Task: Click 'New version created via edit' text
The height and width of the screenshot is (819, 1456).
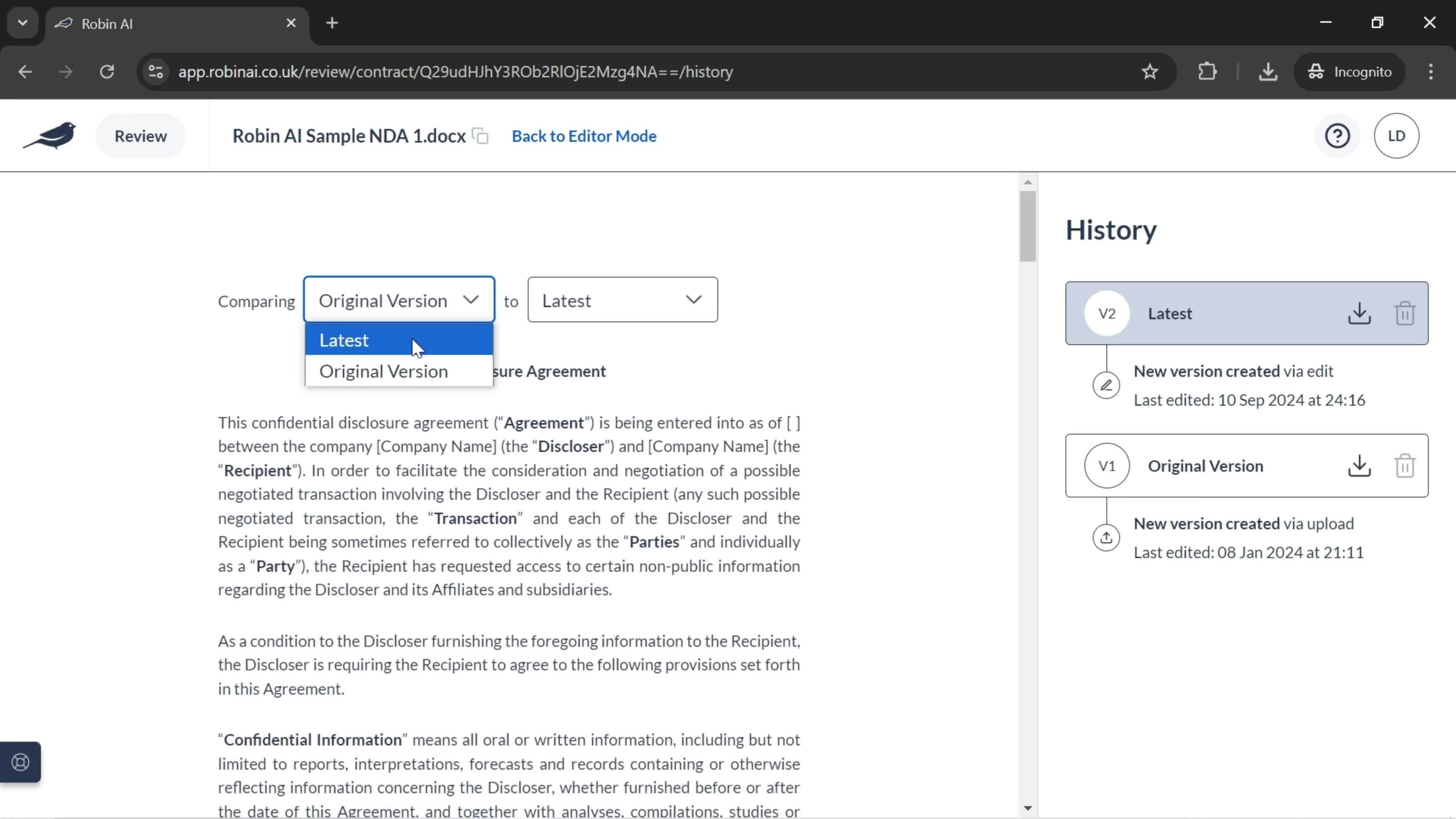Action: coord(1233,371)
